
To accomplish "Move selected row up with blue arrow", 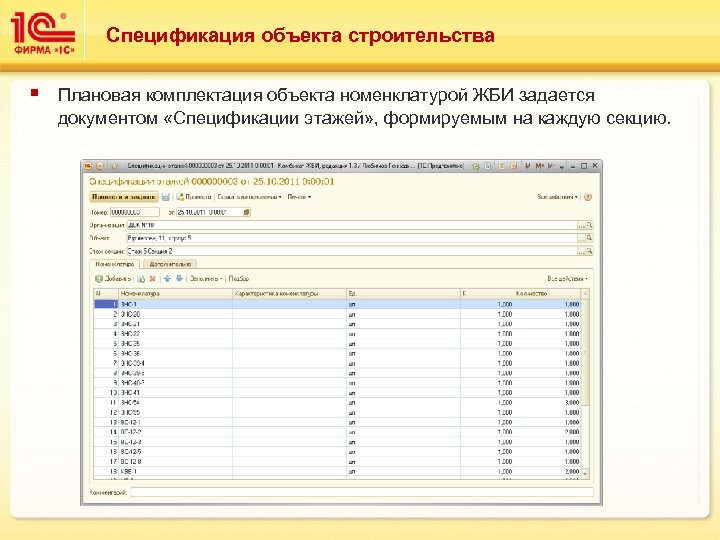I will click(x=167, y=279).
